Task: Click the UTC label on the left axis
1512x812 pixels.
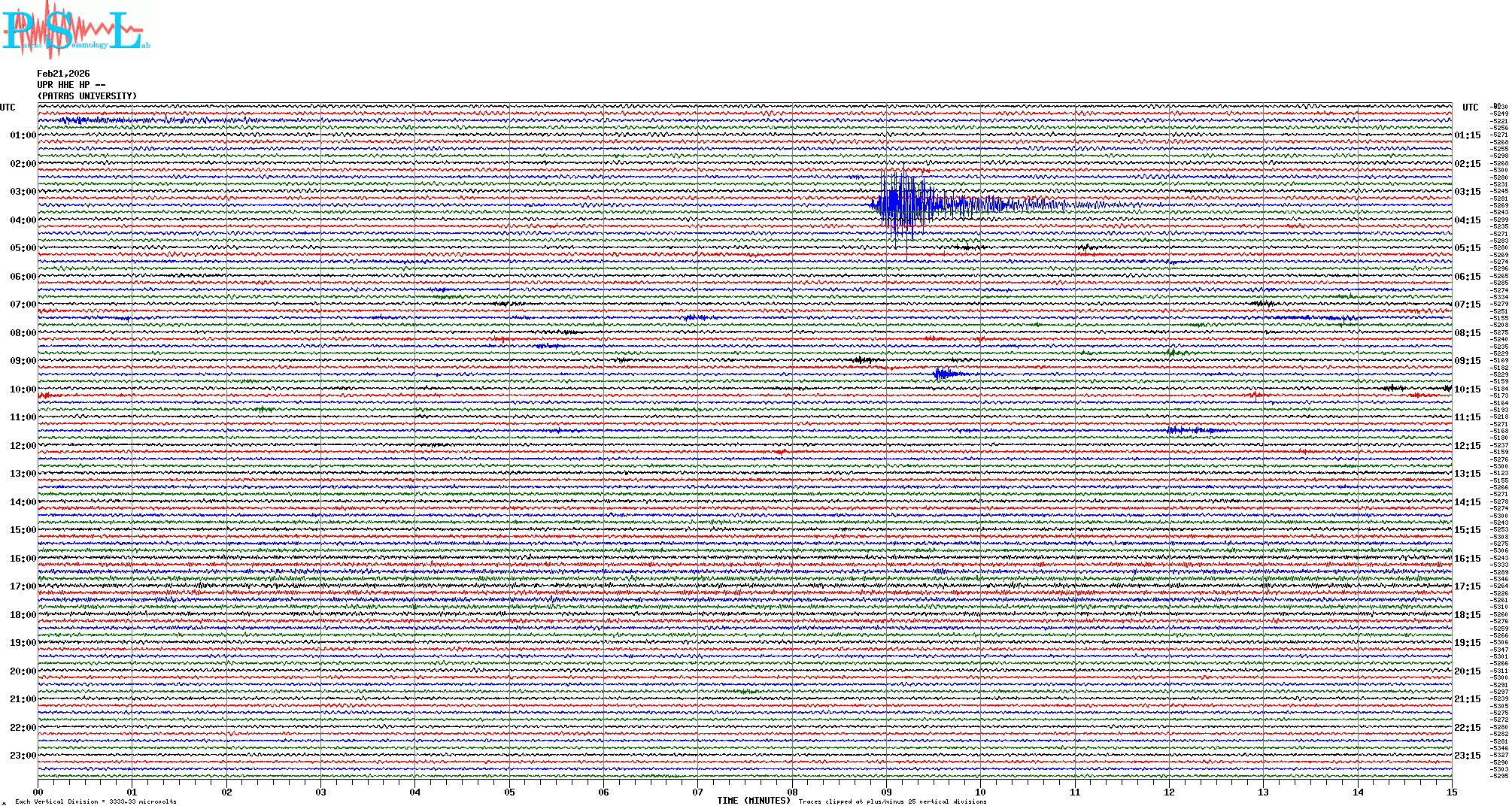Action: [x=8, y=108]
